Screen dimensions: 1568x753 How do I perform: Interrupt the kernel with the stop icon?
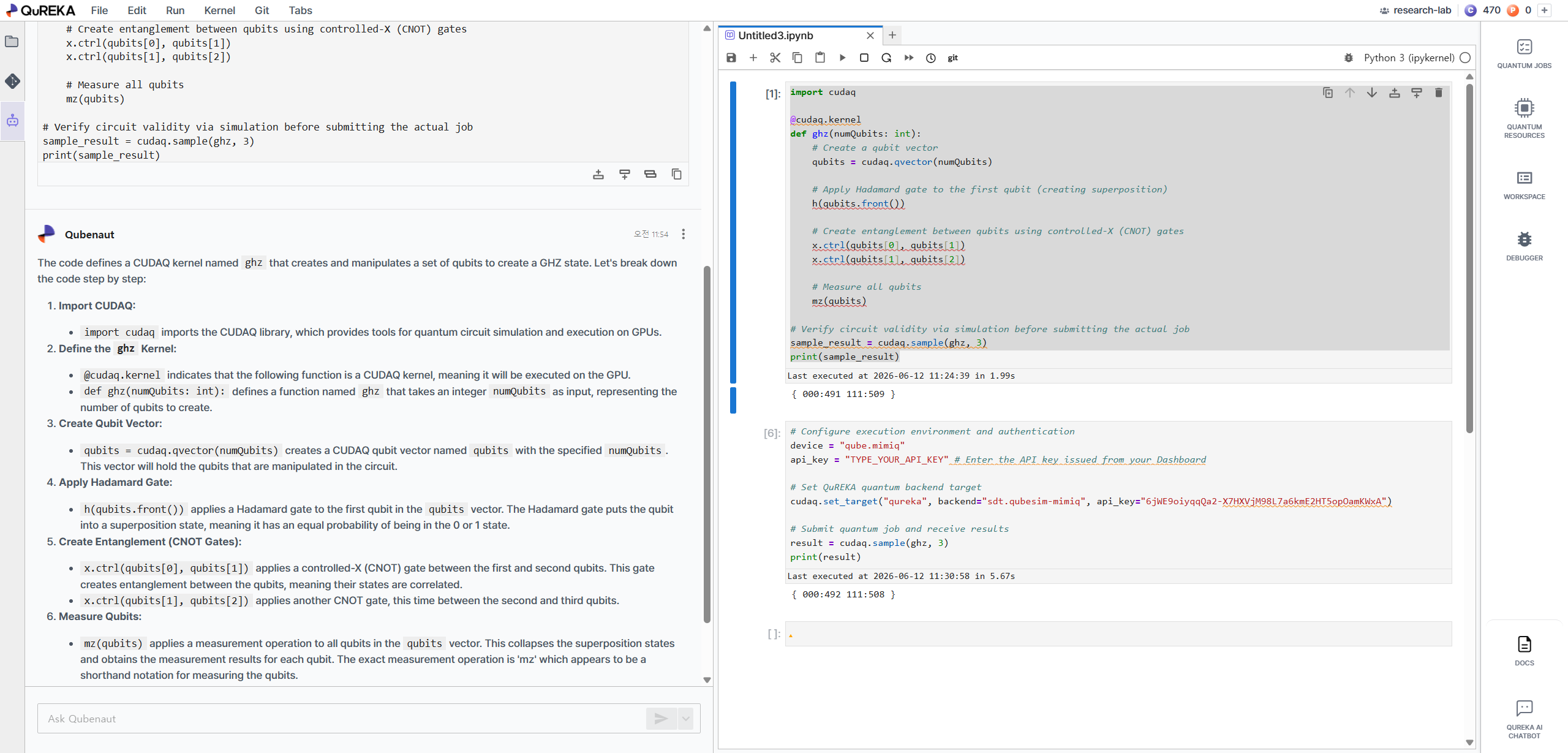pyautogui.click(x=864, y=58)
